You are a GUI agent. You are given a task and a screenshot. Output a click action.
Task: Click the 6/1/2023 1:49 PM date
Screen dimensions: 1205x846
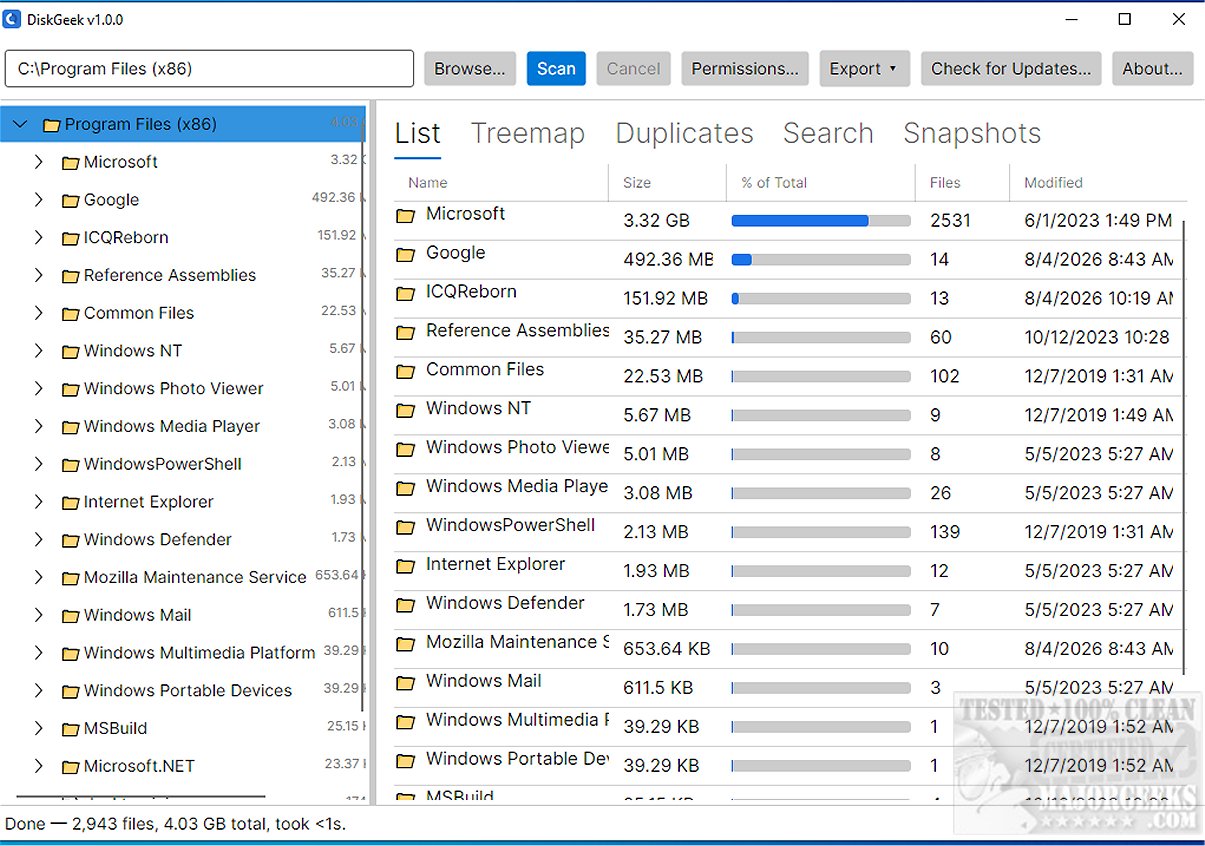[1098, 221]
